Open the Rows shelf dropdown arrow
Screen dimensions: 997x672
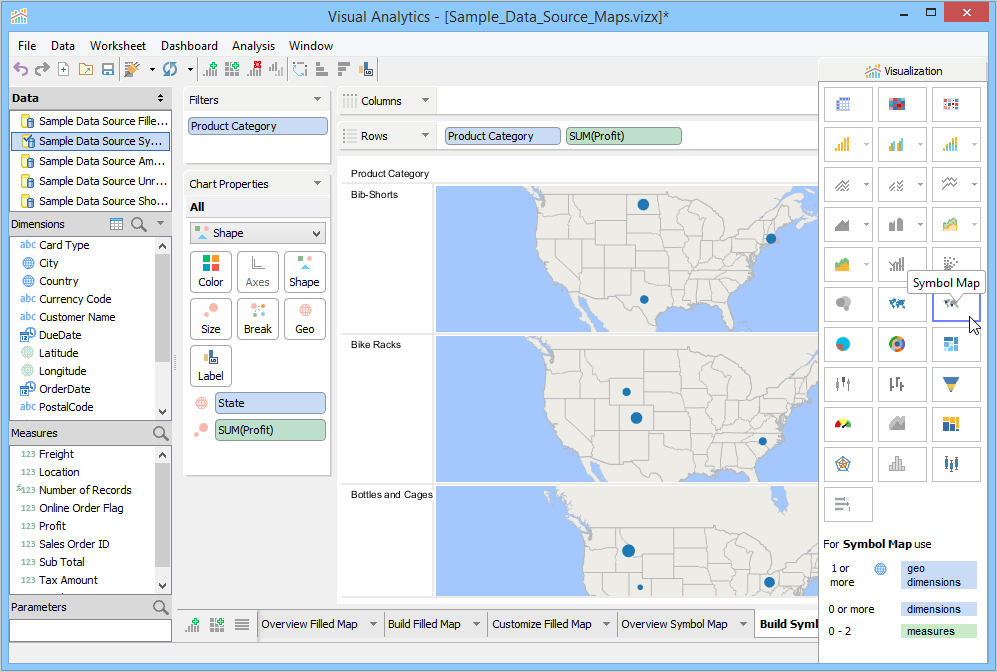click(x=425, y=136)
